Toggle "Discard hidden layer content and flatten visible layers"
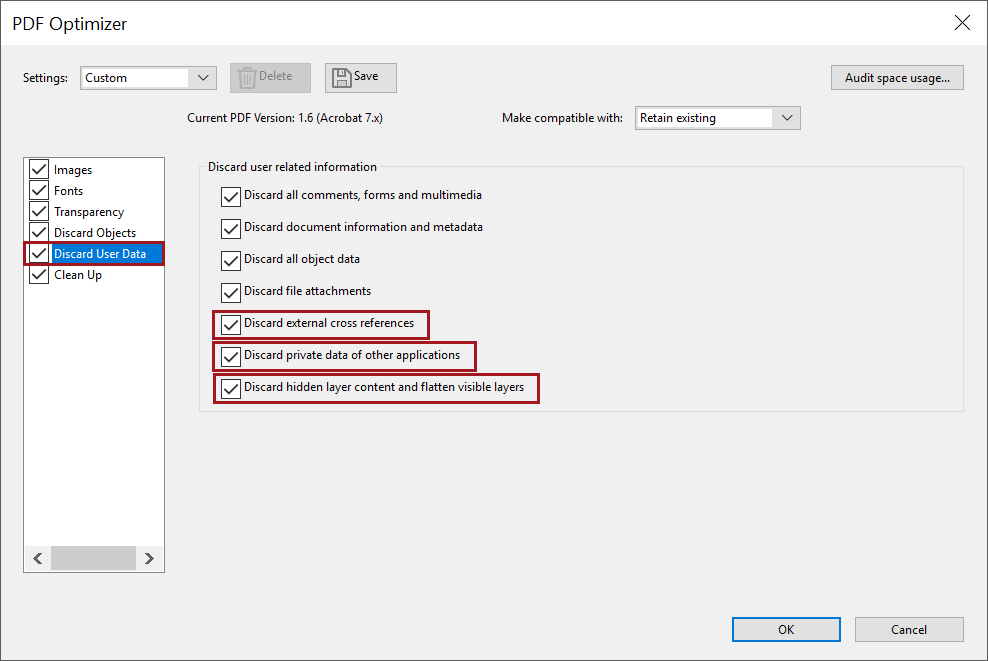Viewport: 988px width, 661px height. [x=231, y=388]
